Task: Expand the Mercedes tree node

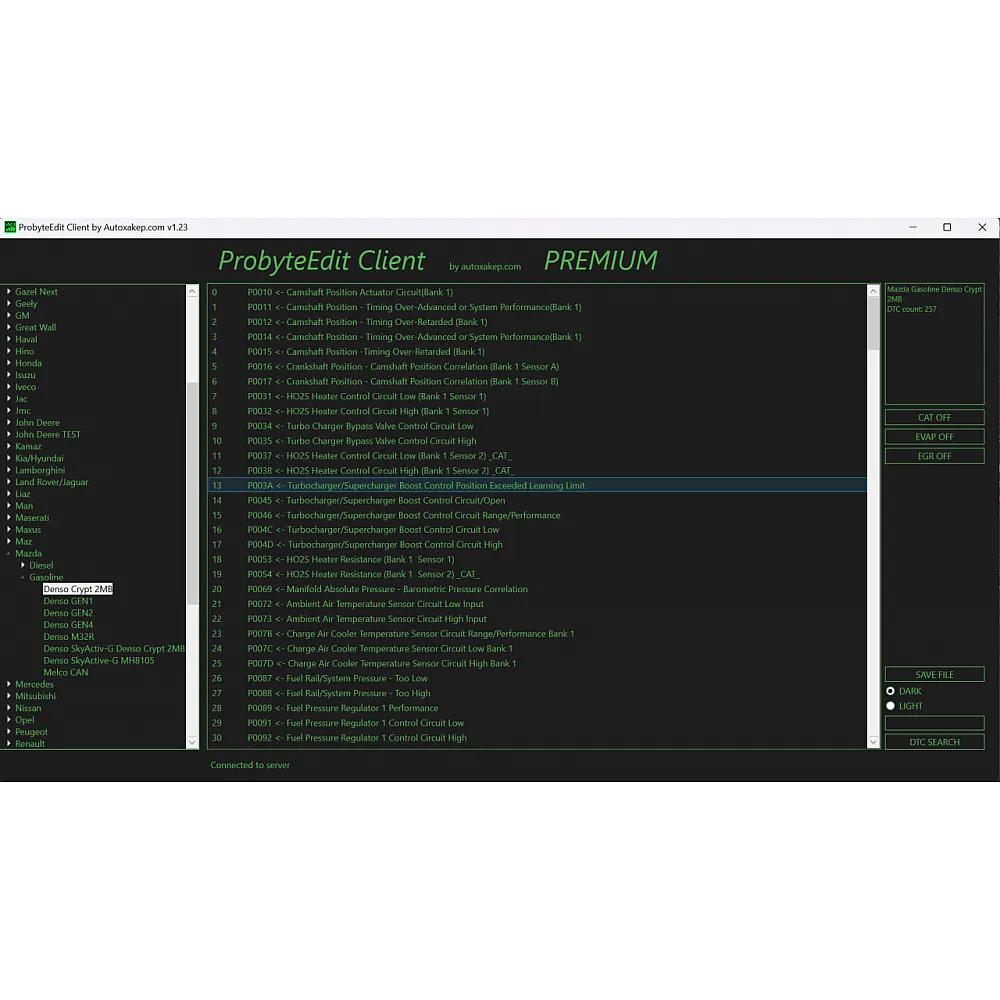Action: pyautogui.click(x=9, y=685)
